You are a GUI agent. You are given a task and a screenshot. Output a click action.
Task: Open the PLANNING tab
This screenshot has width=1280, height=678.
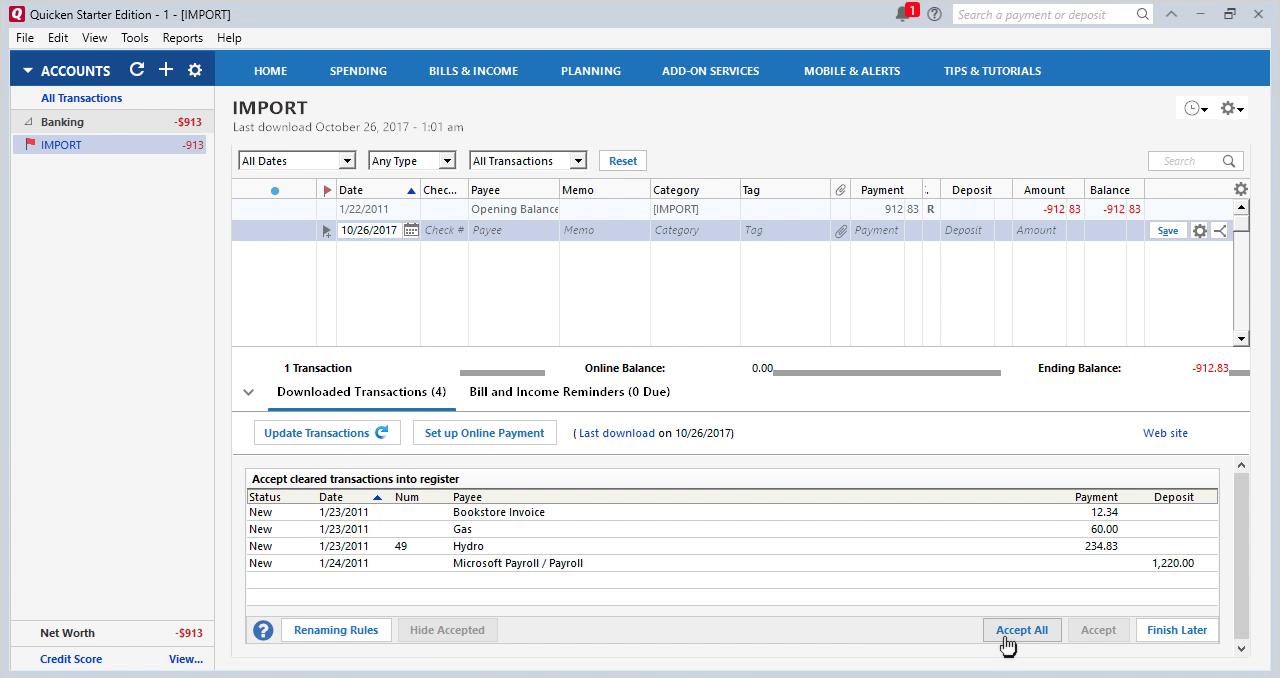[x=591, y=71]
